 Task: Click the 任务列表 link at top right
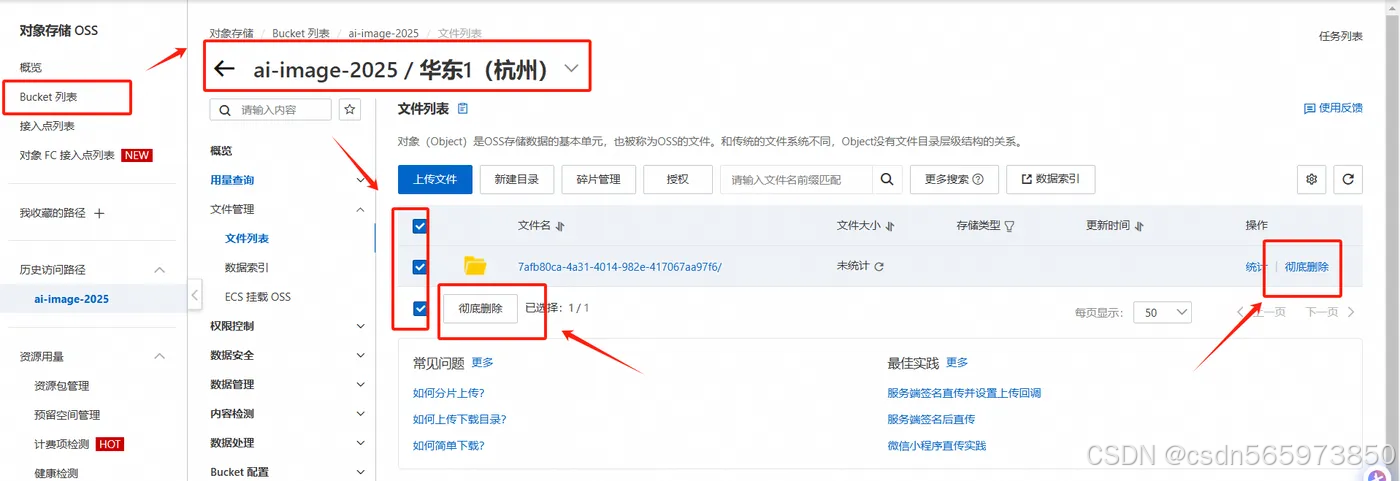pos(1341,36)
